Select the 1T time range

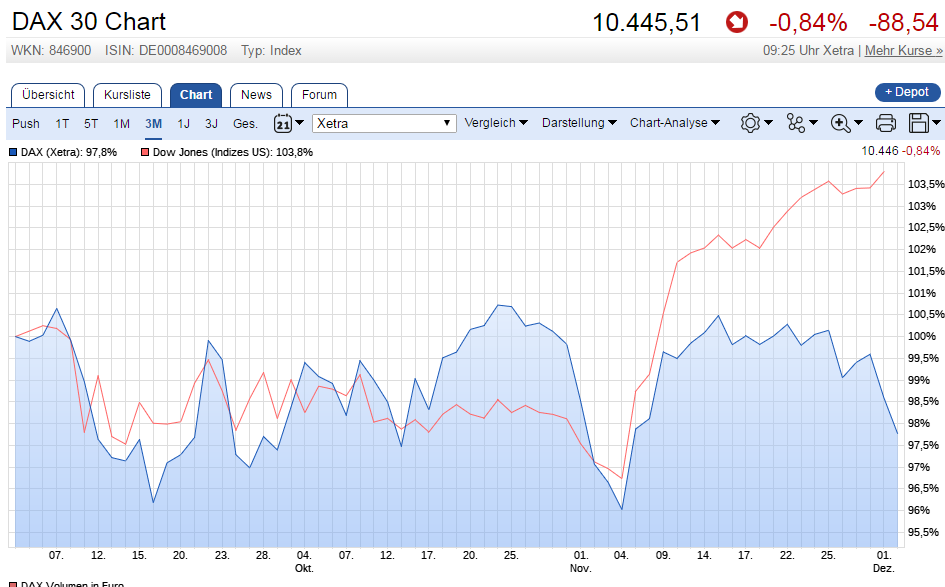pyautogui.click(x=62, y=123)
